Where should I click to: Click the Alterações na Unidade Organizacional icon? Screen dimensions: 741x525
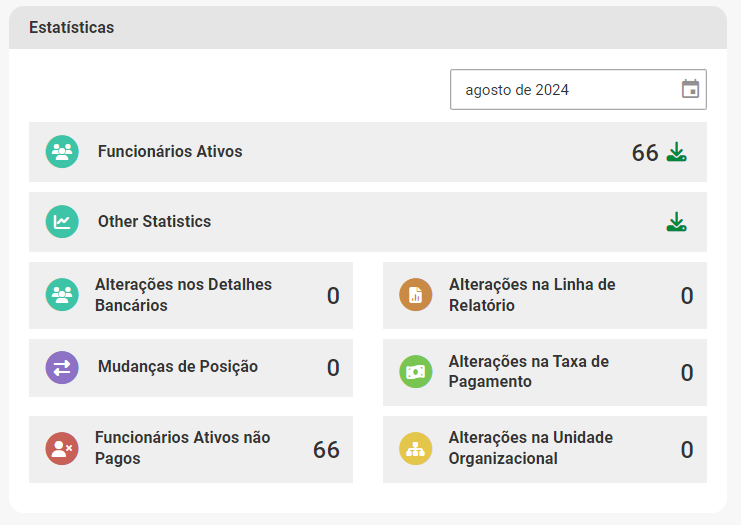(x=416, y=449)
